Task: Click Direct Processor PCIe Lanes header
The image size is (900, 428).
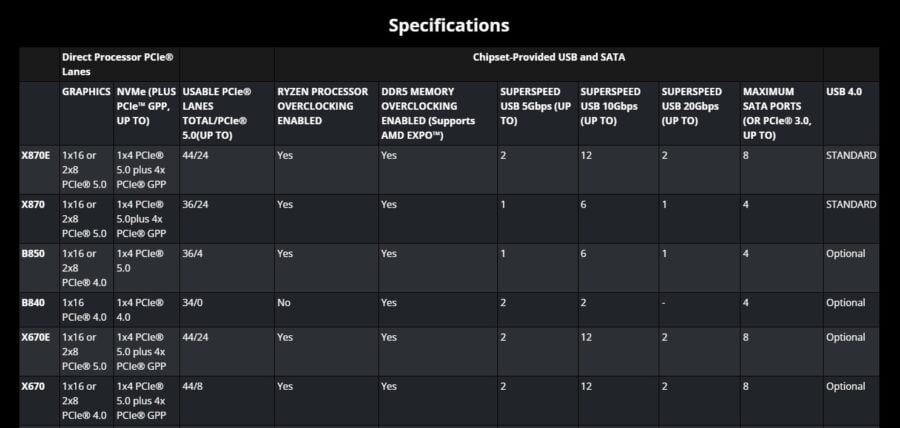Action: point(118,64)
